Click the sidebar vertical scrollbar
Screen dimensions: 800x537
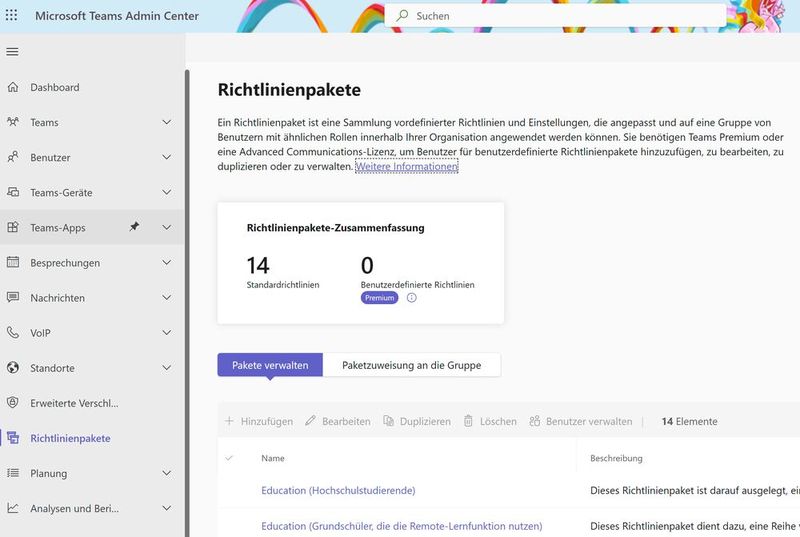(187, 303)
